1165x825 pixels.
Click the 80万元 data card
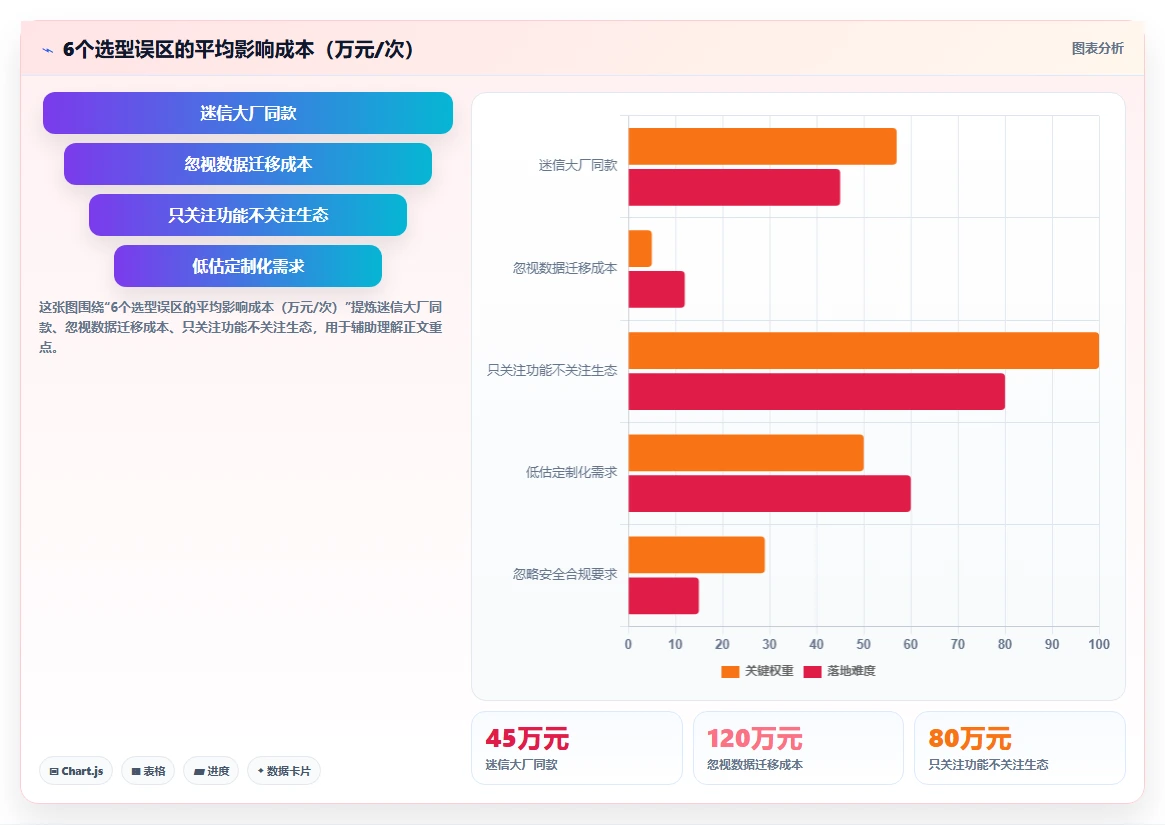[1019, 748]
